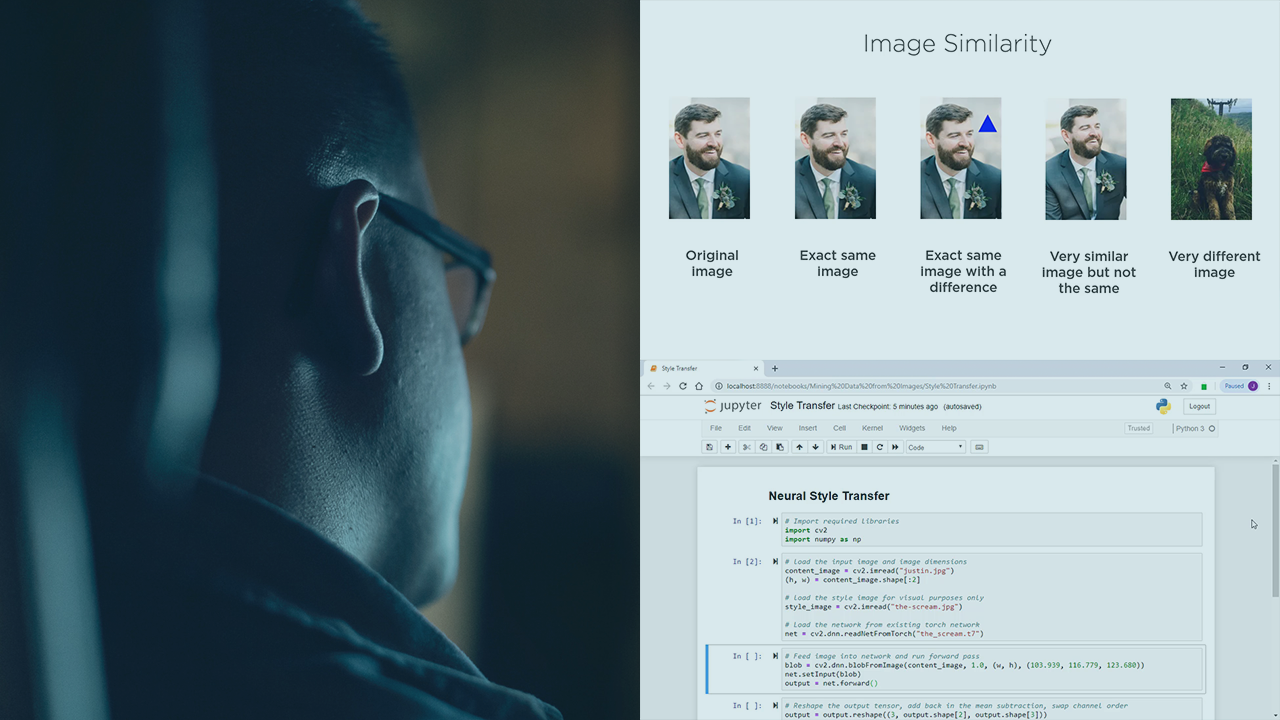The height and width of the screenshot is (720, 1280).
Task: Restart the kernel with the circular arrow
Action: coord(880,447)
